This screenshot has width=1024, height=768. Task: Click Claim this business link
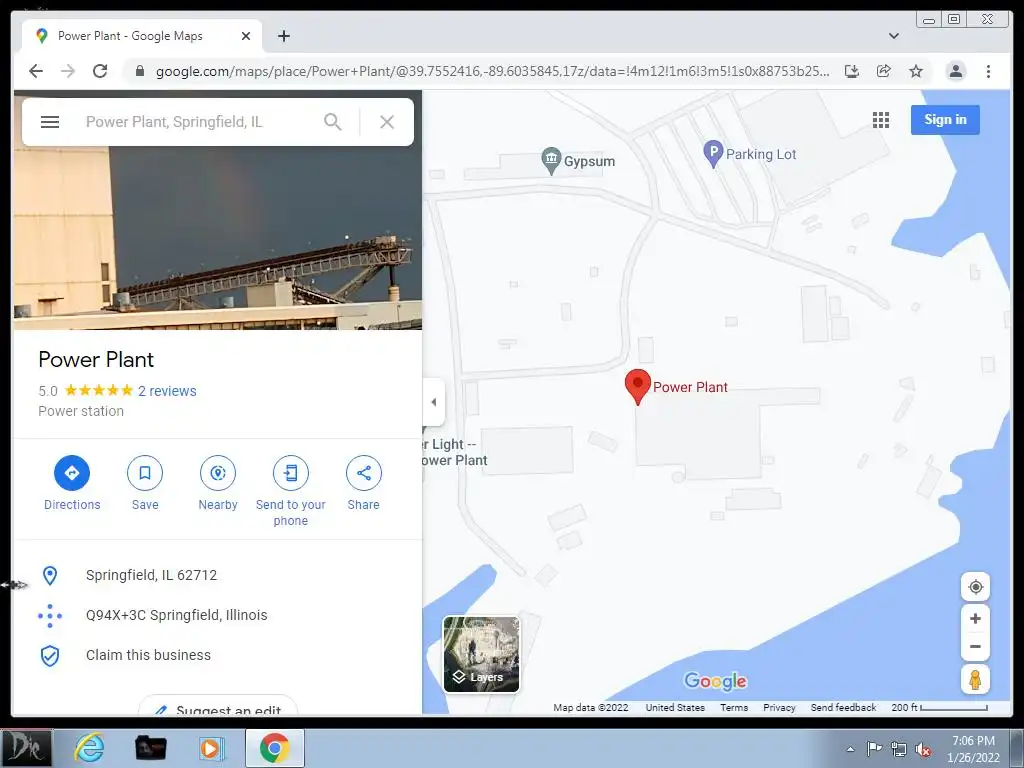point(148,655)
